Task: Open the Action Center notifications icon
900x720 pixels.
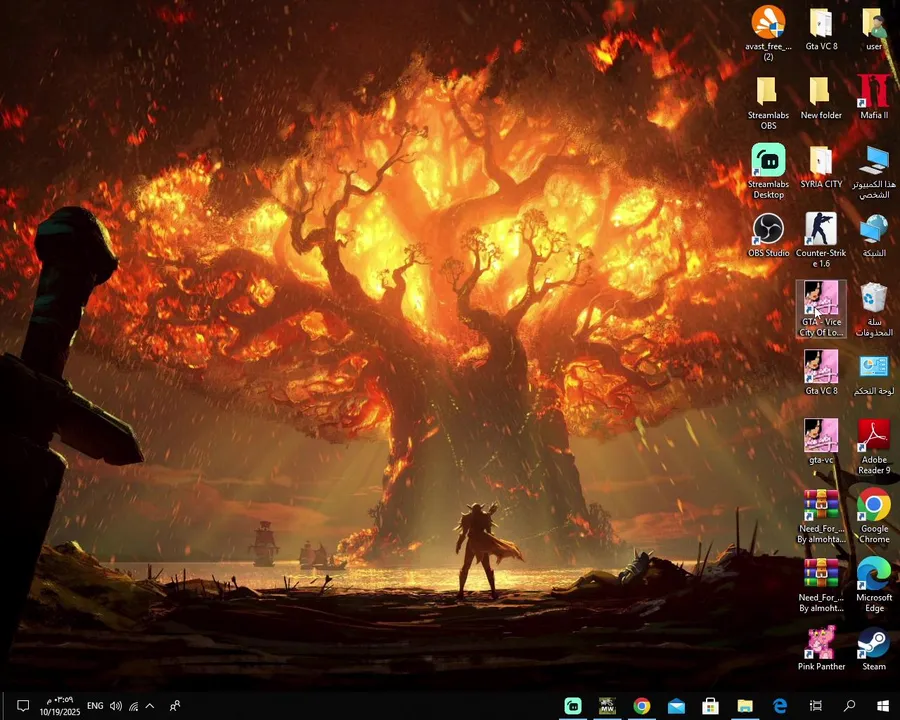Action: 22,706
